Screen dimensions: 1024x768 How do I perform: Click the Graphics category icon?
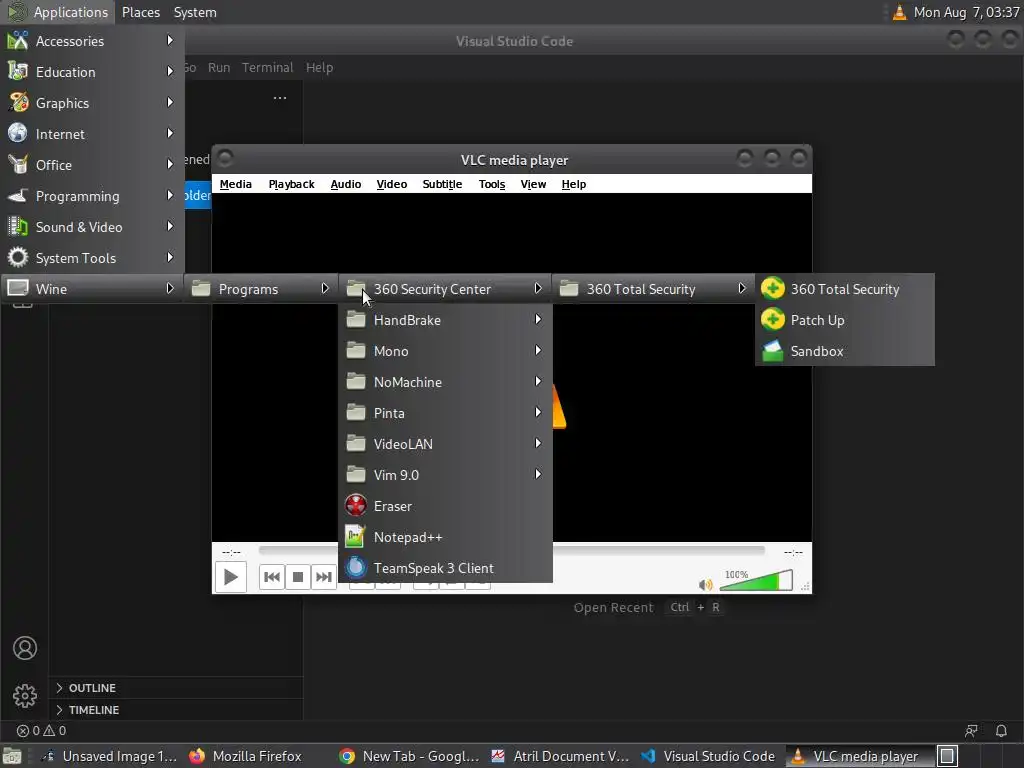18,103
